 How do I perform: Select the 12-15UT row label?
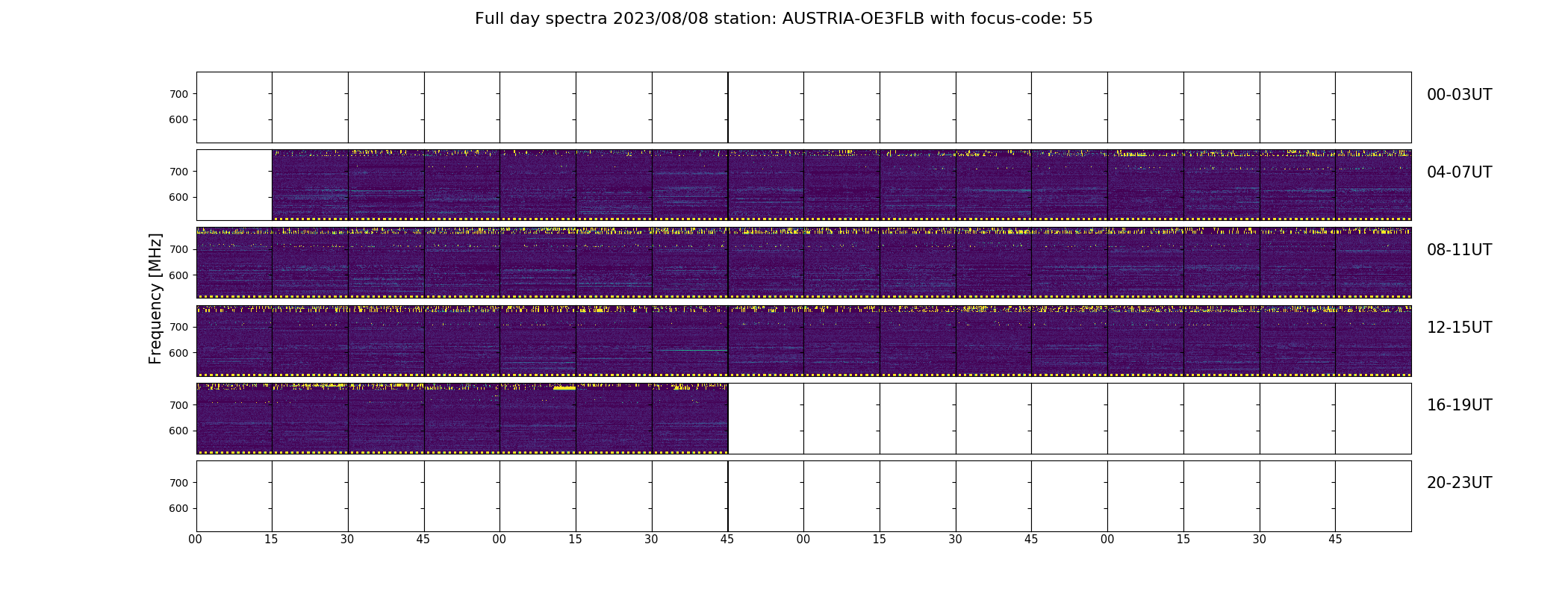[1459, 328]
